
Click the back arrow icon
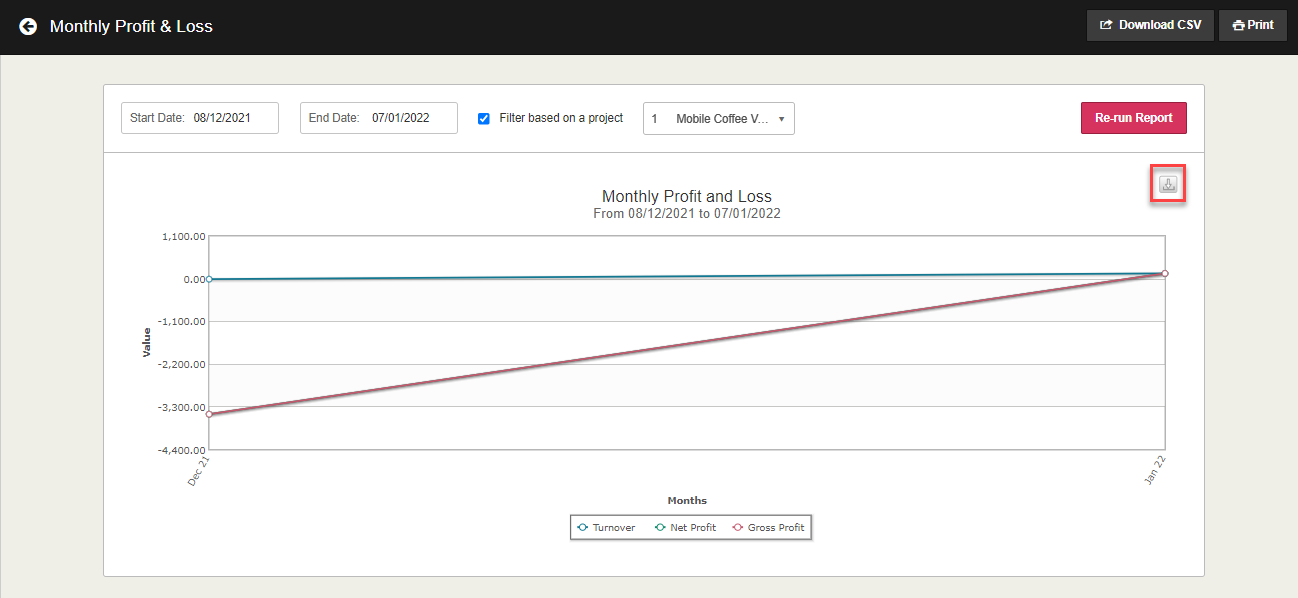pos(28,26)
